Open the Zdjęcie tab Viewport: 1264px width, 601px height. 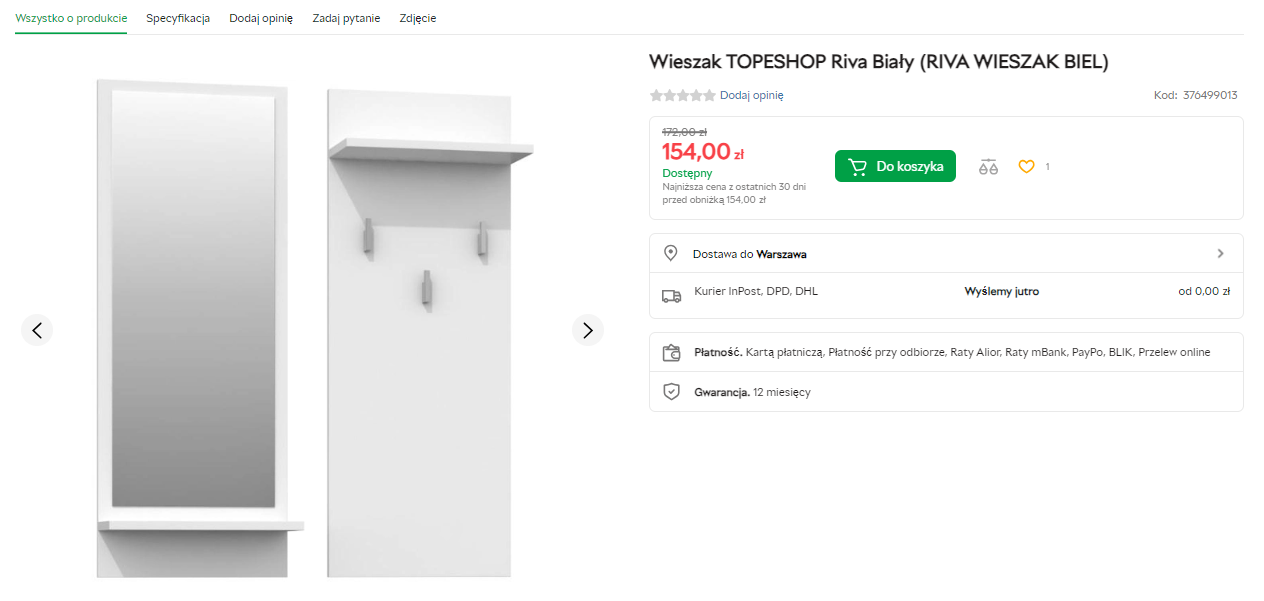417,18
